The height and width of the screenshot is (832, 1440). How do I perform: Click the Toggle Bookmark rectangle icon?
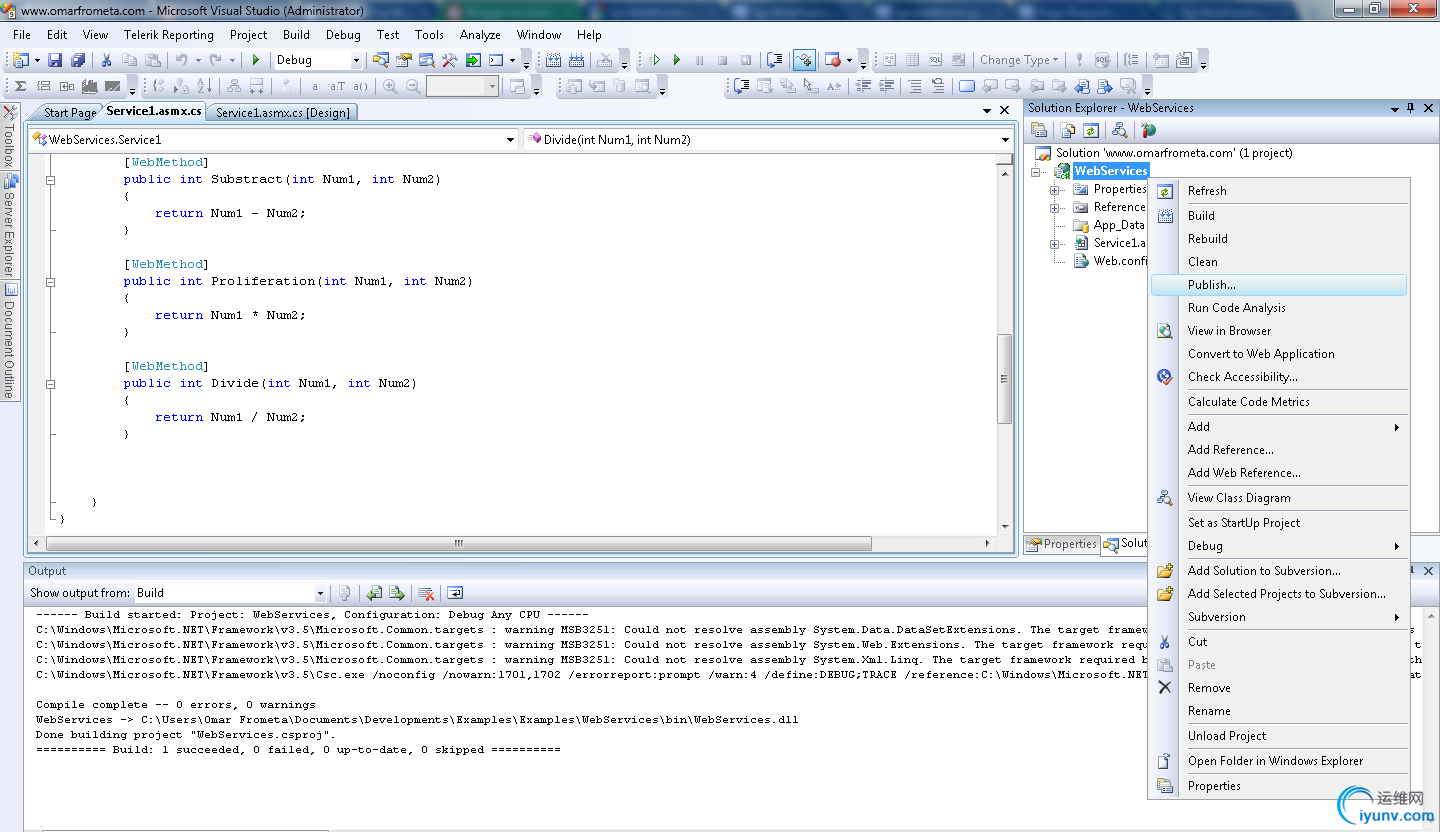pyautogui.click(x=967, y=86)
